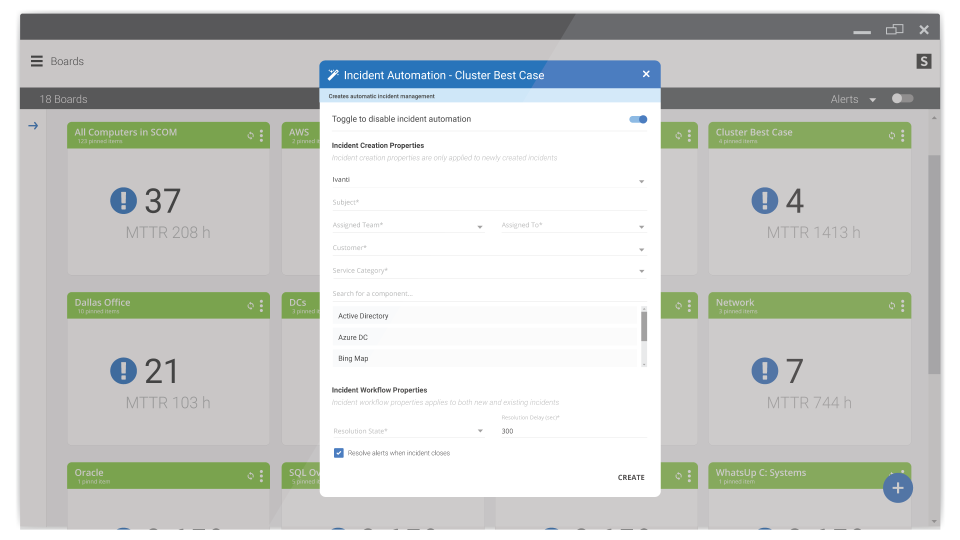
Task: Open the All Computers in SCOM board title
Action: click(x=126, y=132)
